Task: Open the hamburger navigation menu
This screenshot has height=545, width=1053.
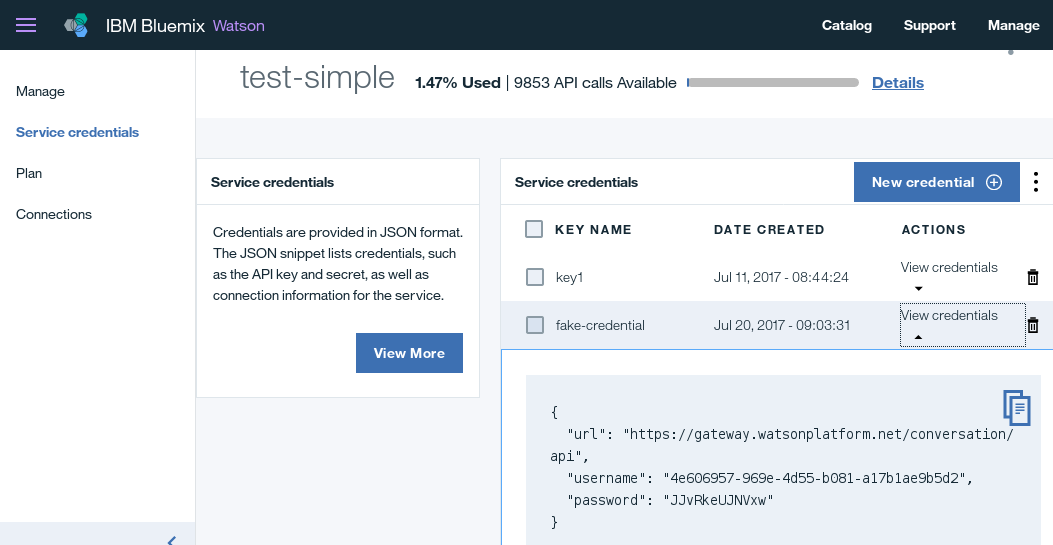Action: tap(26, 25)
